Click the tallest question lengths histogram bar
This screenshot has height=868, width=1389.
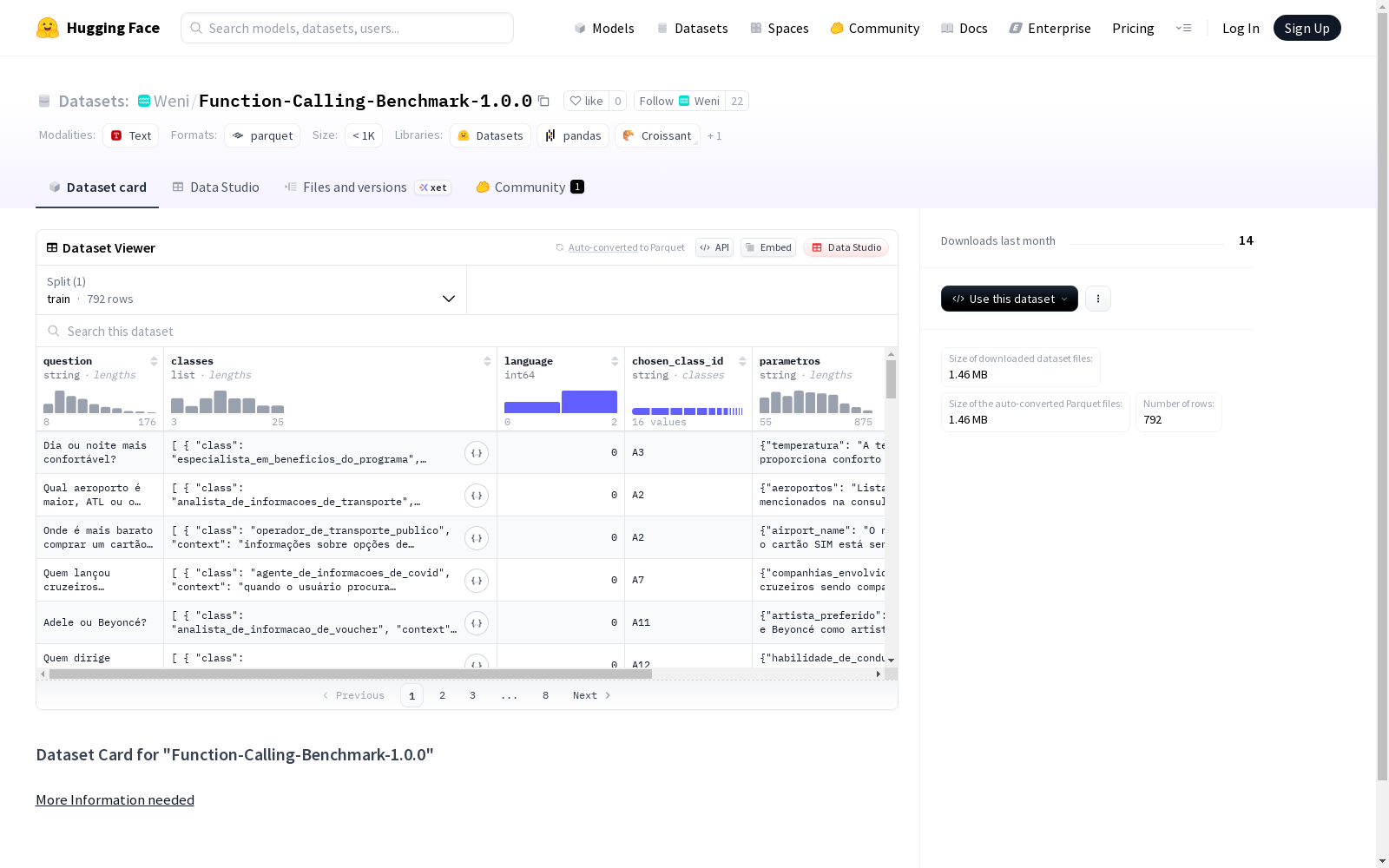[x=60, y=402]
